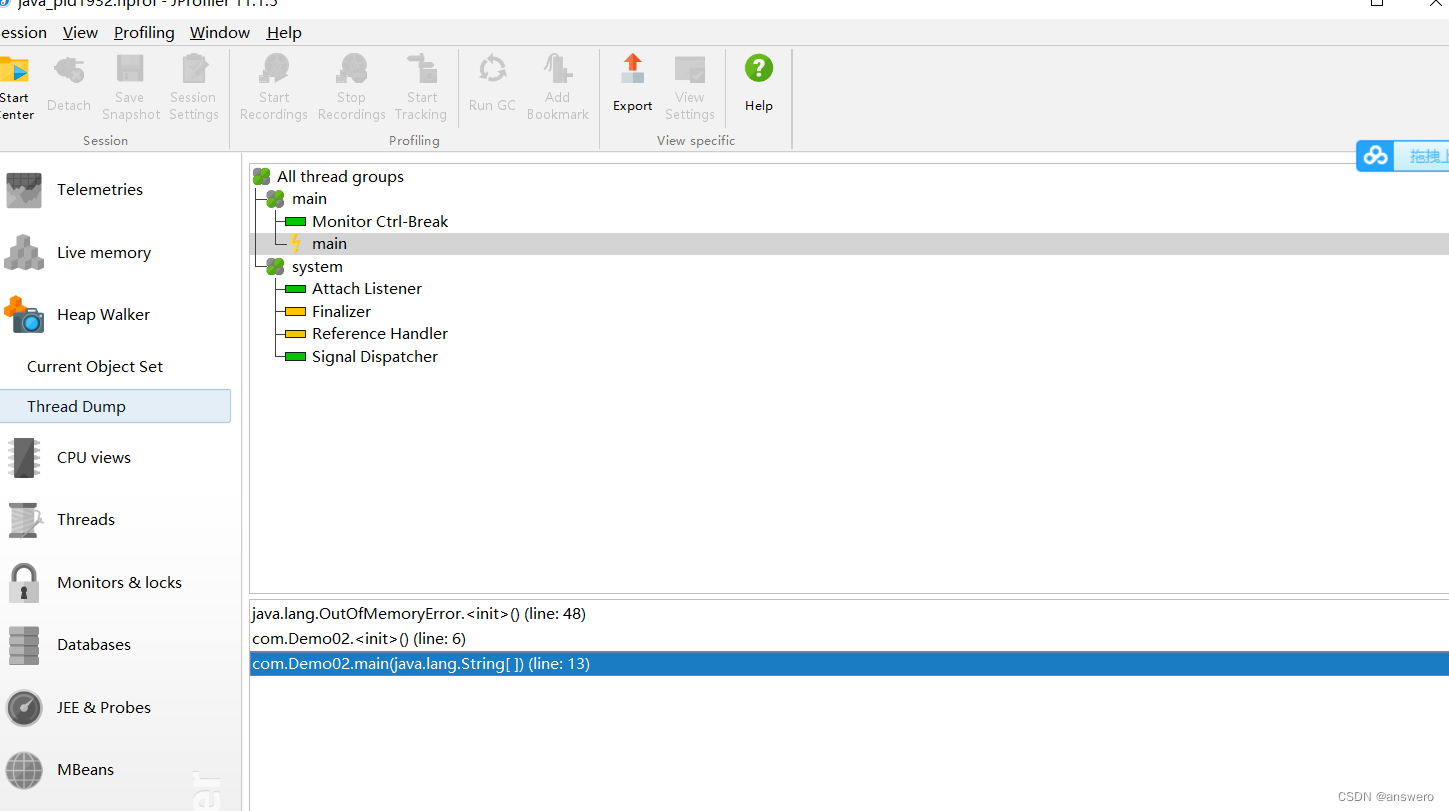
Task: Open the Window menu
Action: pos(220,33)
